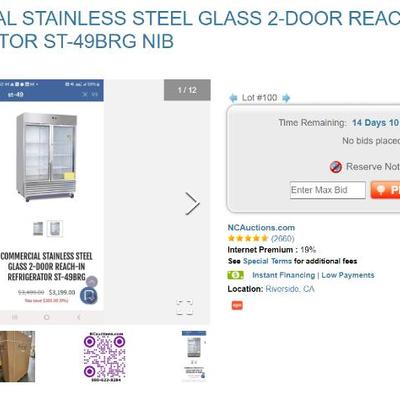
Task: Advance gallery with next image chevron
Action: pyautogui.click(x=192, y=203)
